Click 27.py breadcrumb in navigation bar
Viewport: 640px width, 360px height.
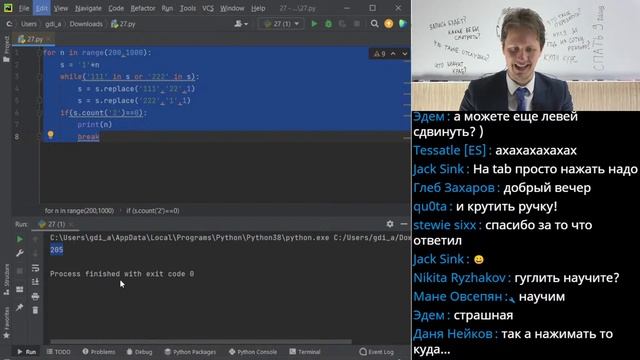123,24
